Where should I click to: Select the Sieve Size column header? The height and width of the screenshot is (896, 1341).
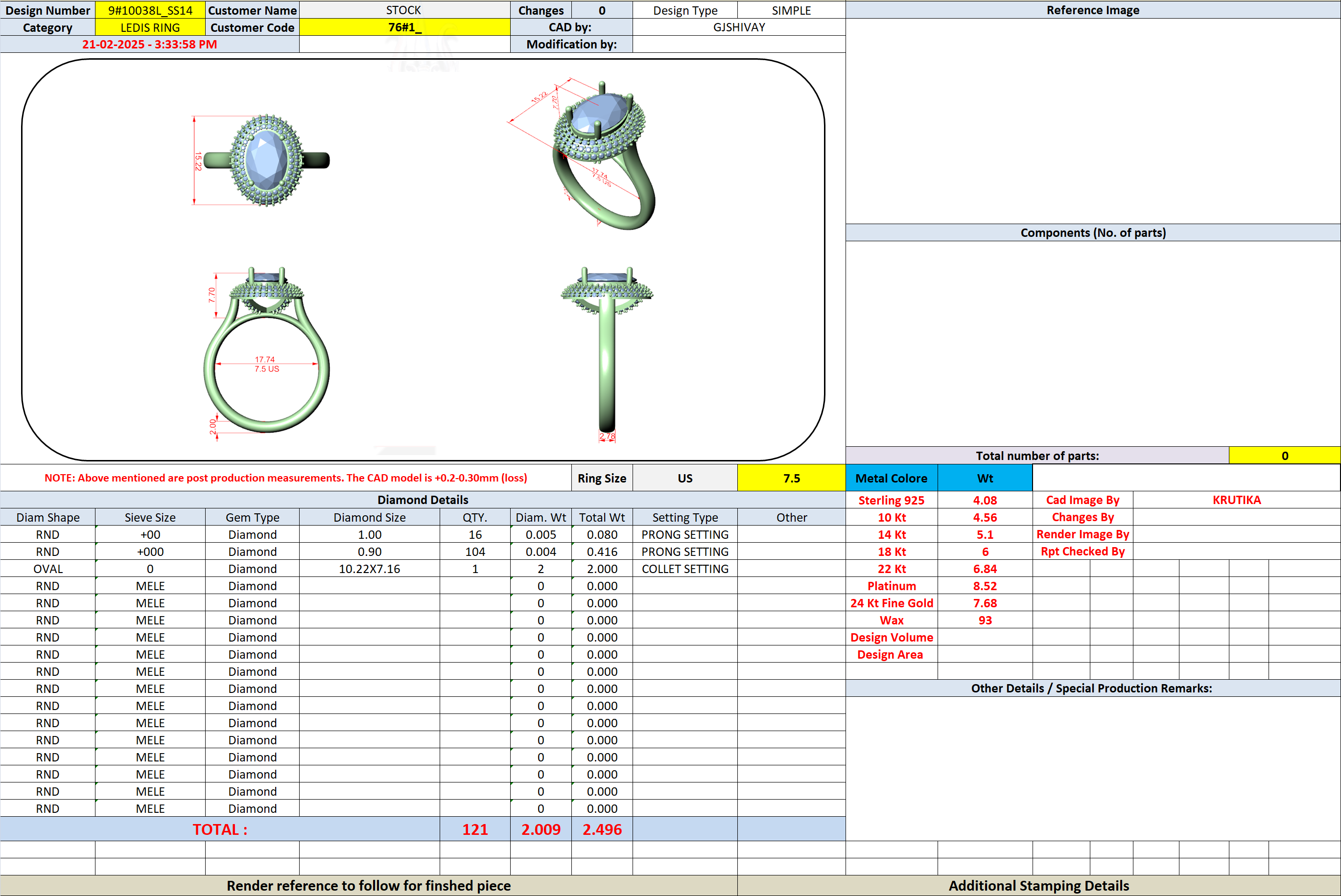pyautogui.click(x=150, y=517)
